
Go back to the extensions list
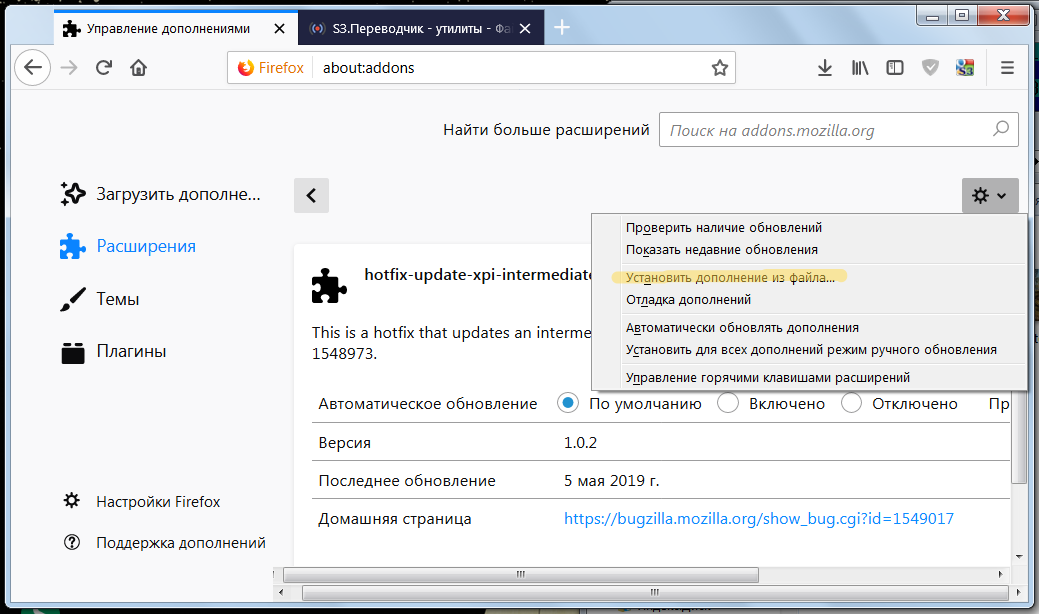click(311, 195)
